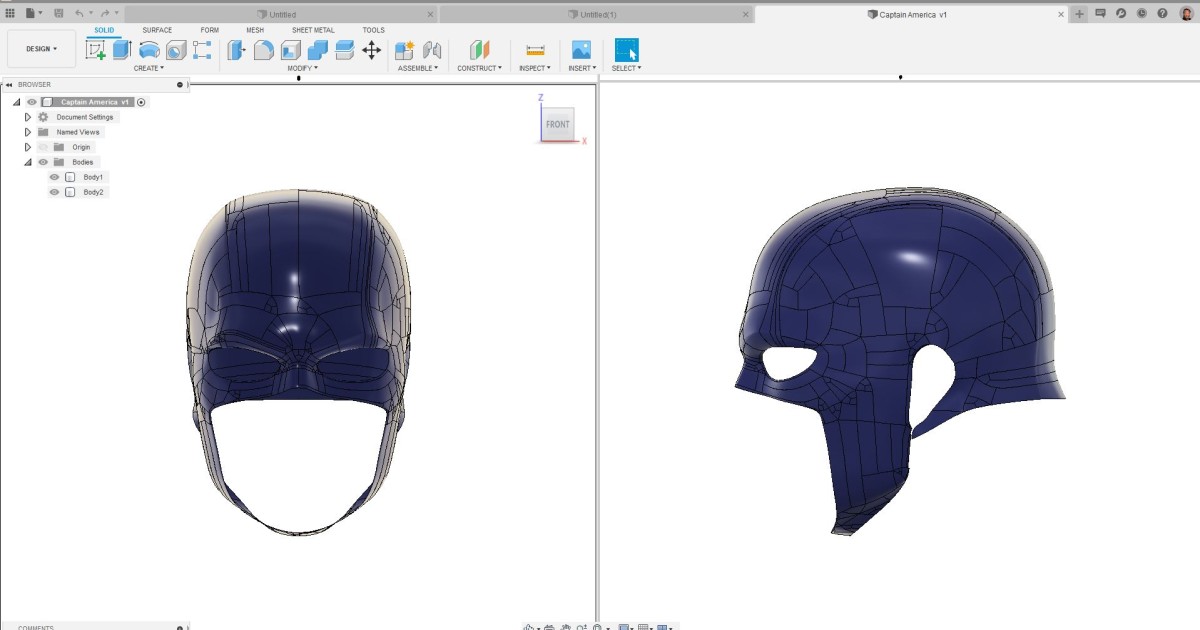Hide Body1 in the browser
The height and width of the screenshot is (630, 1200).
[54, 177]
